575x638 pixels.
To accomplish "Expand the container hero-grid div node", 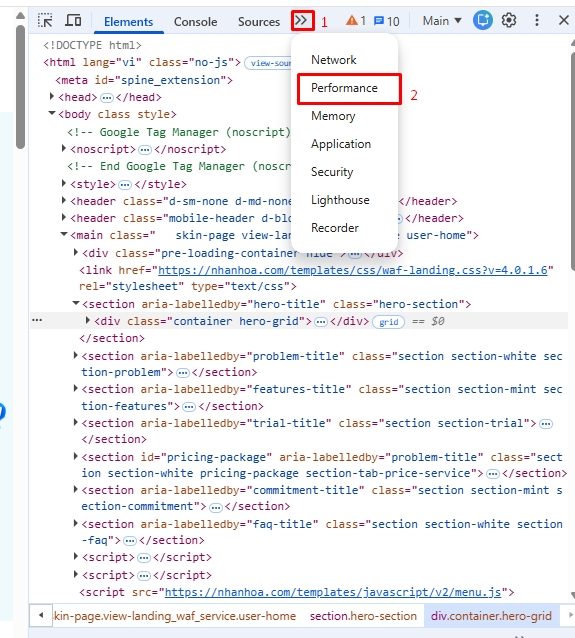I will [87, 320].
